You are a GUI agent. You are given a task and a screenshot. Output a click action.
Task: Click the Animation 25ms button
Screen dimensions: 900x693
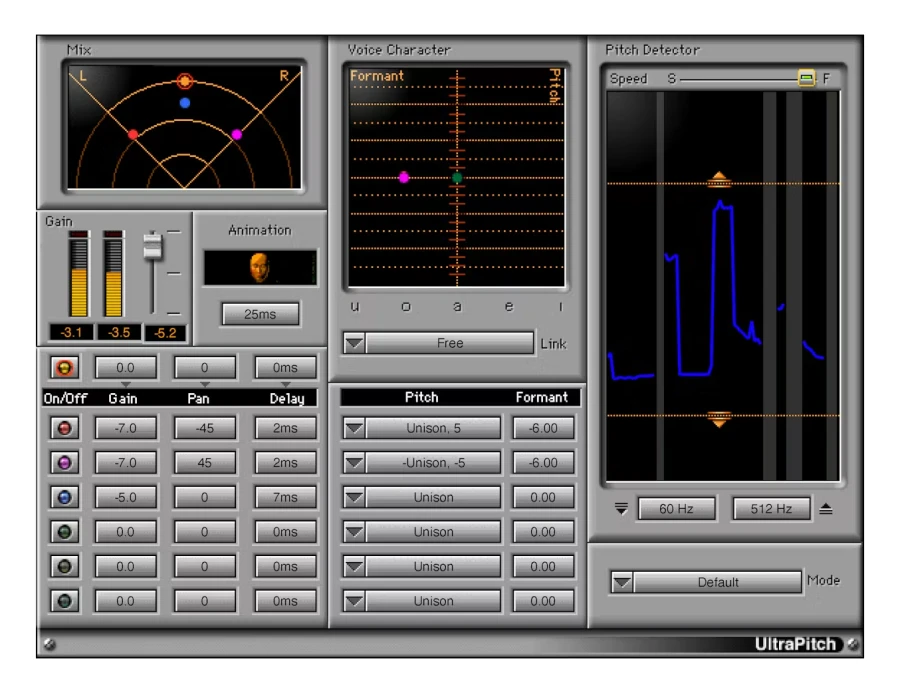click(x=260, y=315)
